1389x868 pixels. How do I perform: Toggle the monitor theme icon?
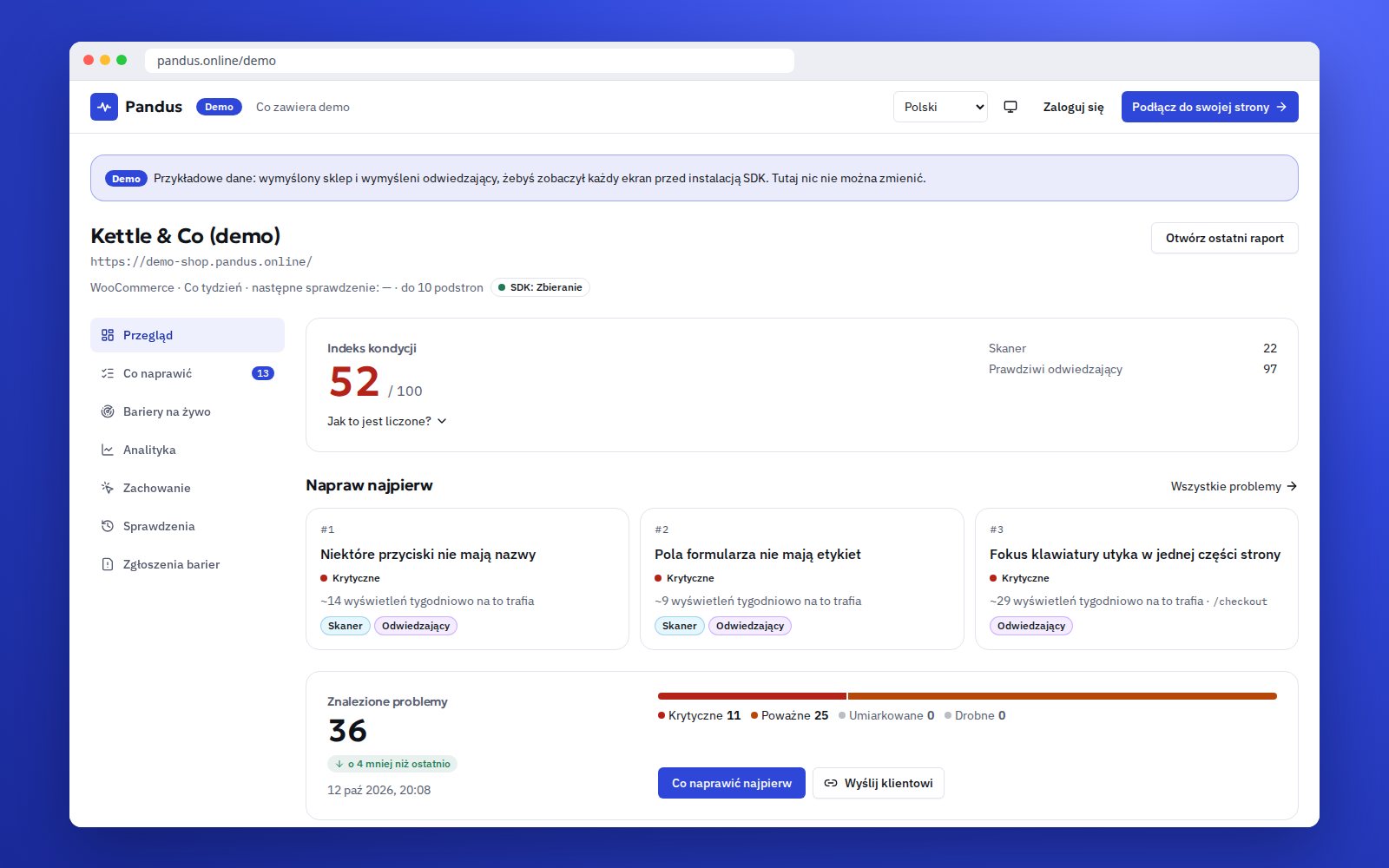coord(1010,107)
